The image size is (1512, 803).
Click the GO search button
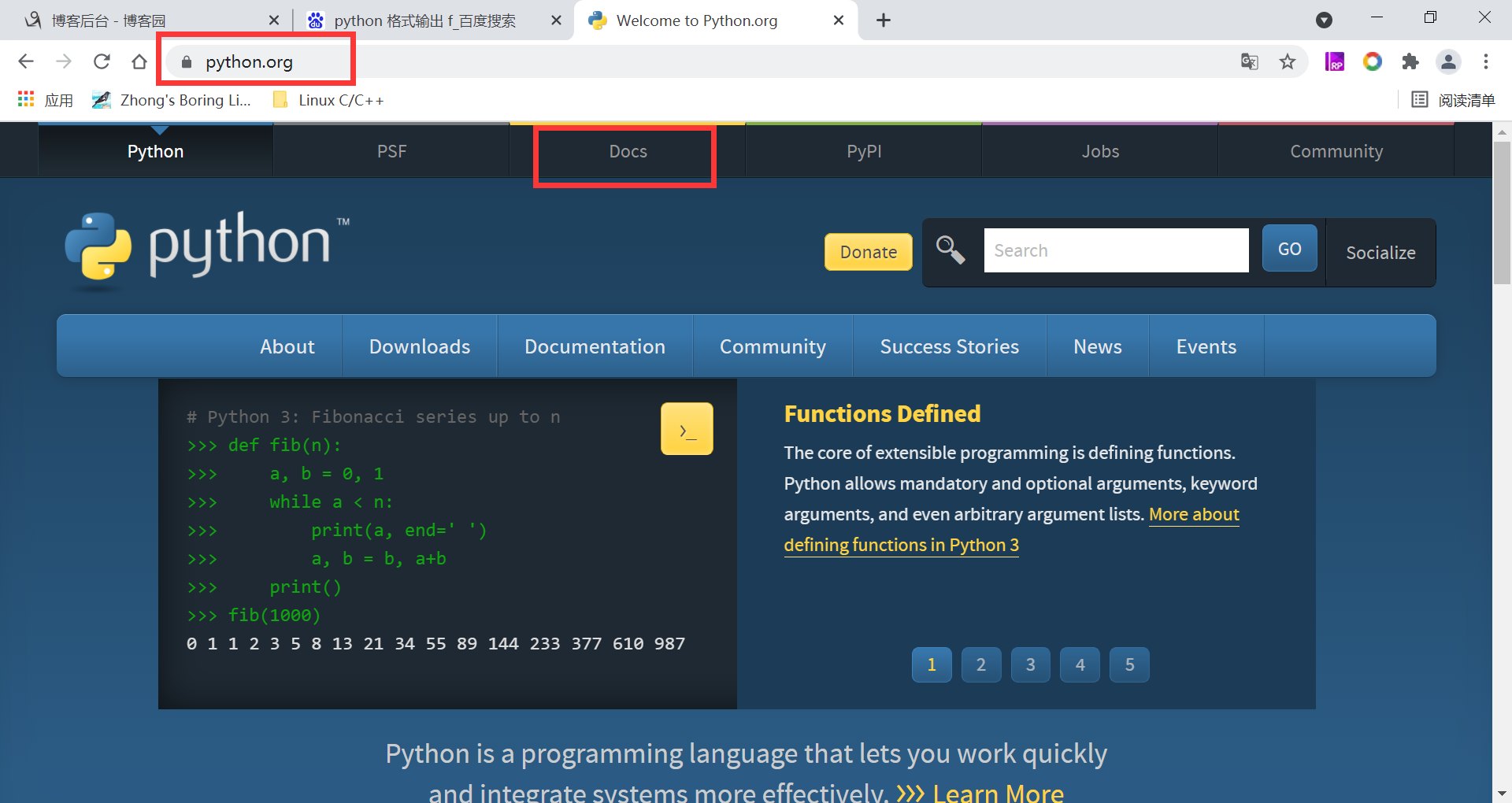pyautogui.click(x=1290, y=249)
